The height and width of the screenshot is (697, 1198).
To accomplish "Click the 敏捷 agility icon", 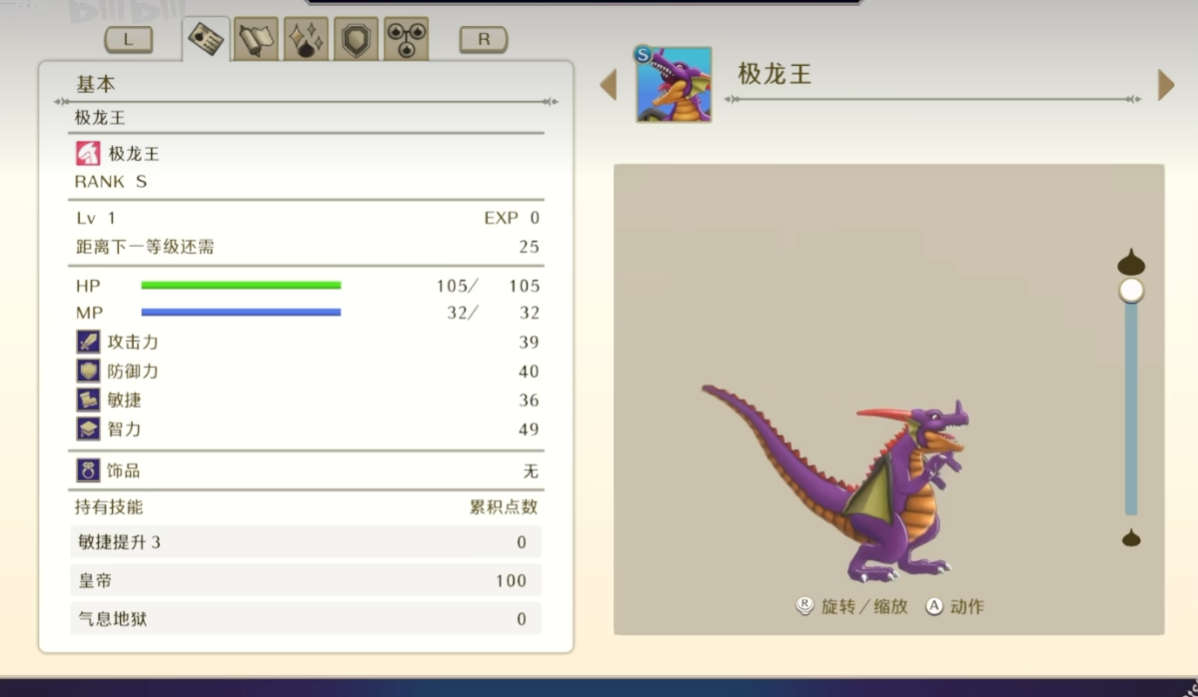I will coord(88,400).
